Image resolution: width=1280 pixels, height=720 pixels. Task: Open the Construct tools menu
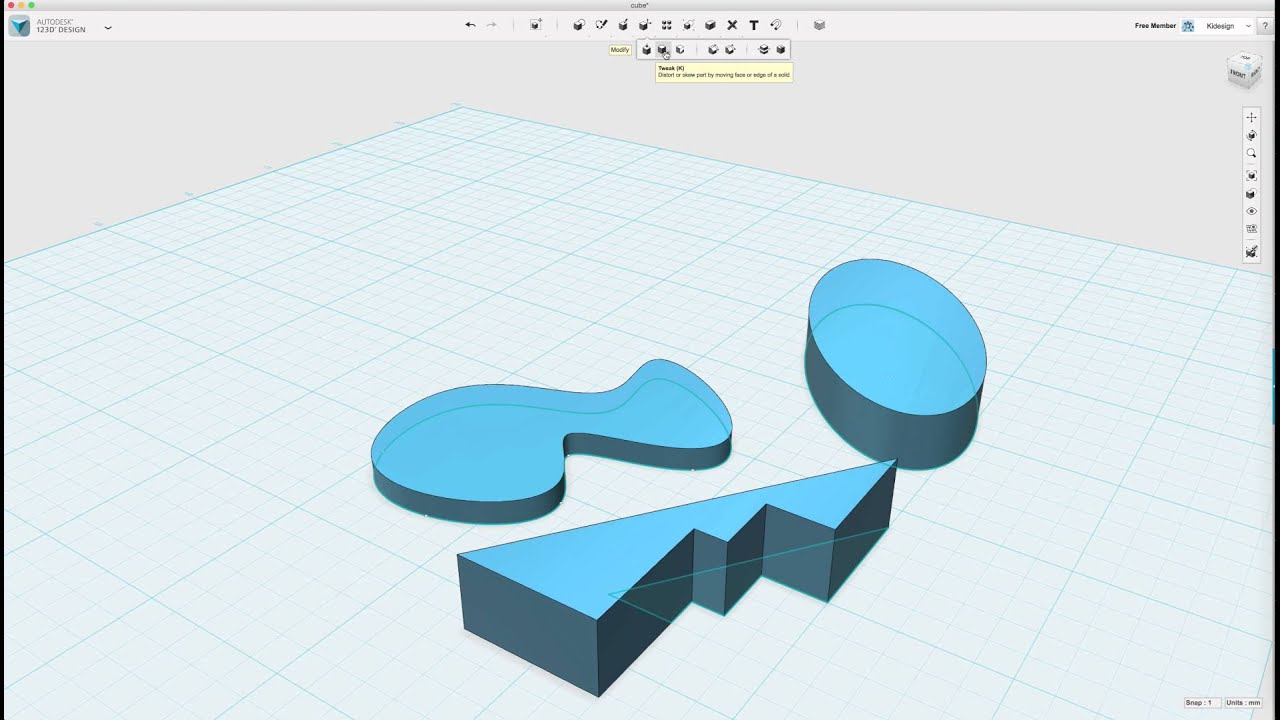click(623, 25)
